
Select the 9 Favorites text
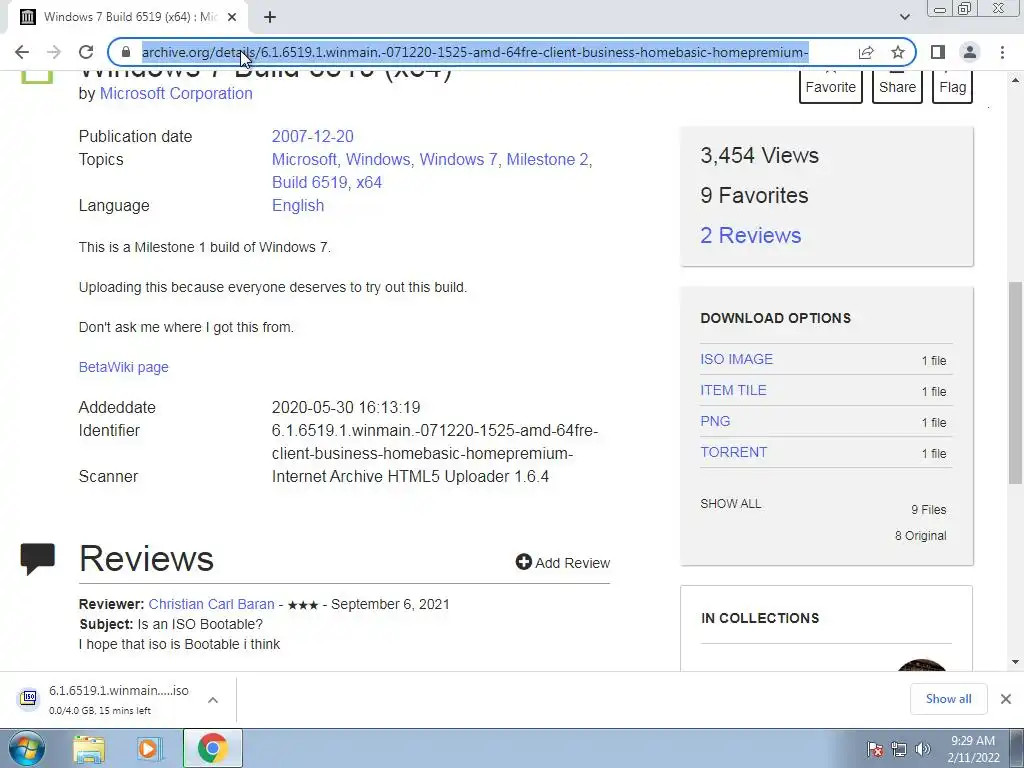(x=754, y=195)
